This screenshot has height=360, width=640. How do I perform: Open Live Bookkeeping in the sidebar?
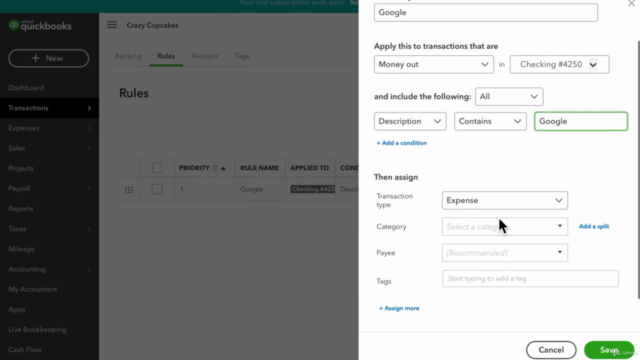point(37,330)
